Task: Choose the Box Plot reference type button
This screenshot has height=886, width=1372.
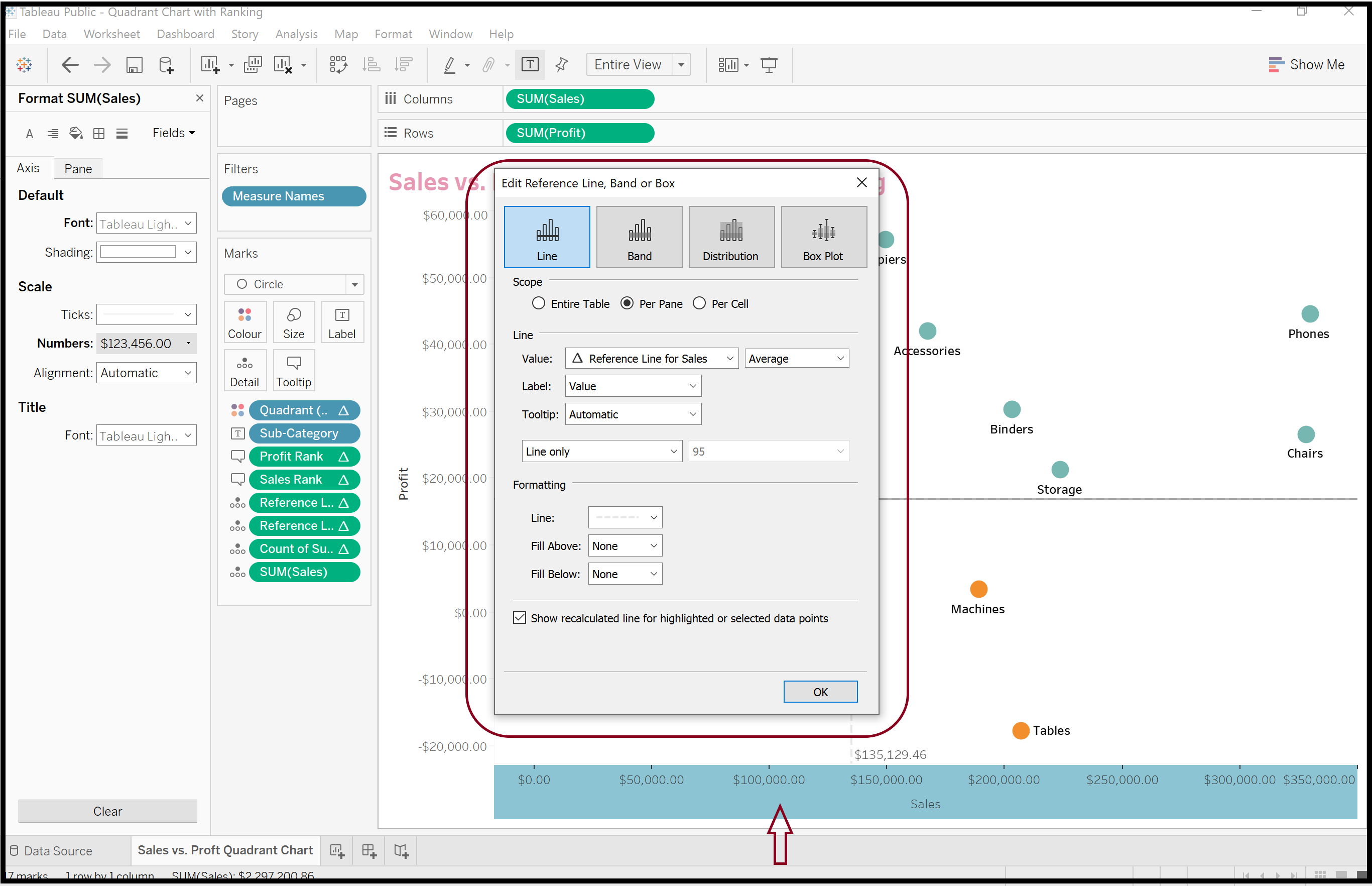Action: (823, 237)
